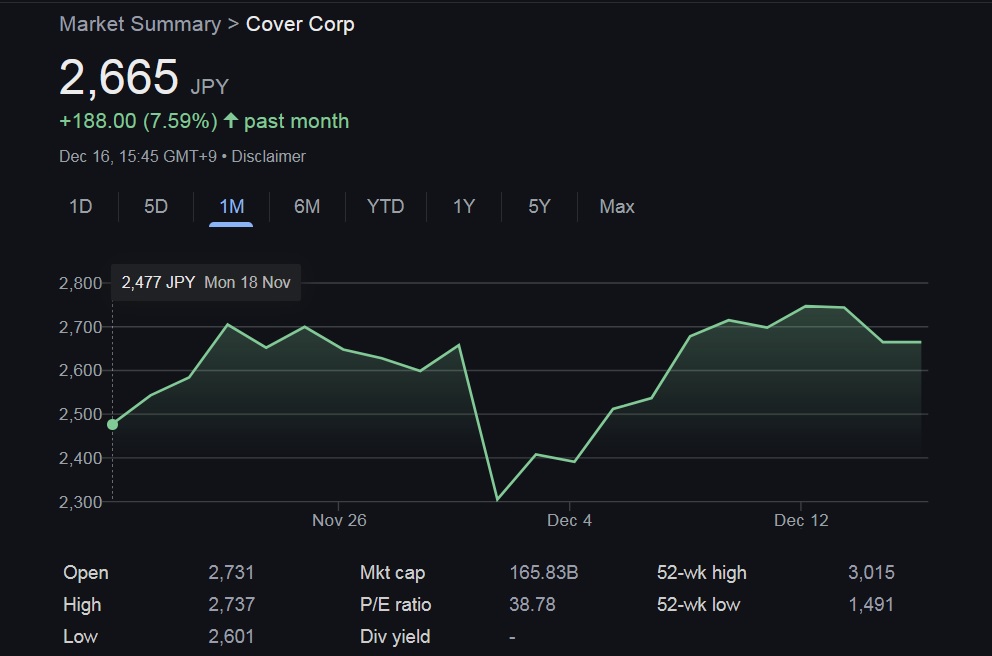Open the 1Y chart view
The image size is (992, 656).
(x=464, y=206)
